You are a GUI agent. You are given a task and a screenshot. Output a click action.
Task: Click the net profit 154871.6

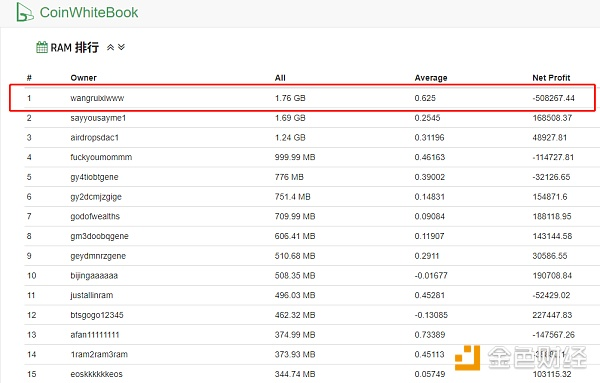tap(550, 197)
